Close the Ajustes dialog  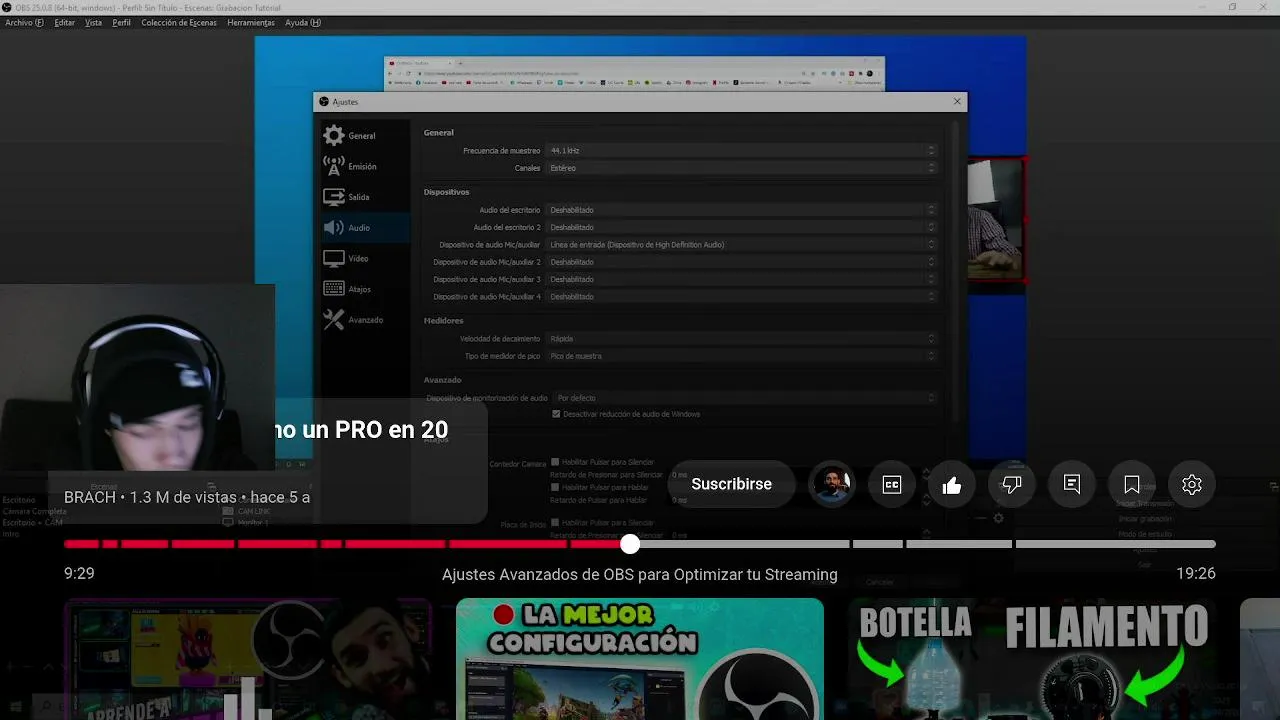957,101
